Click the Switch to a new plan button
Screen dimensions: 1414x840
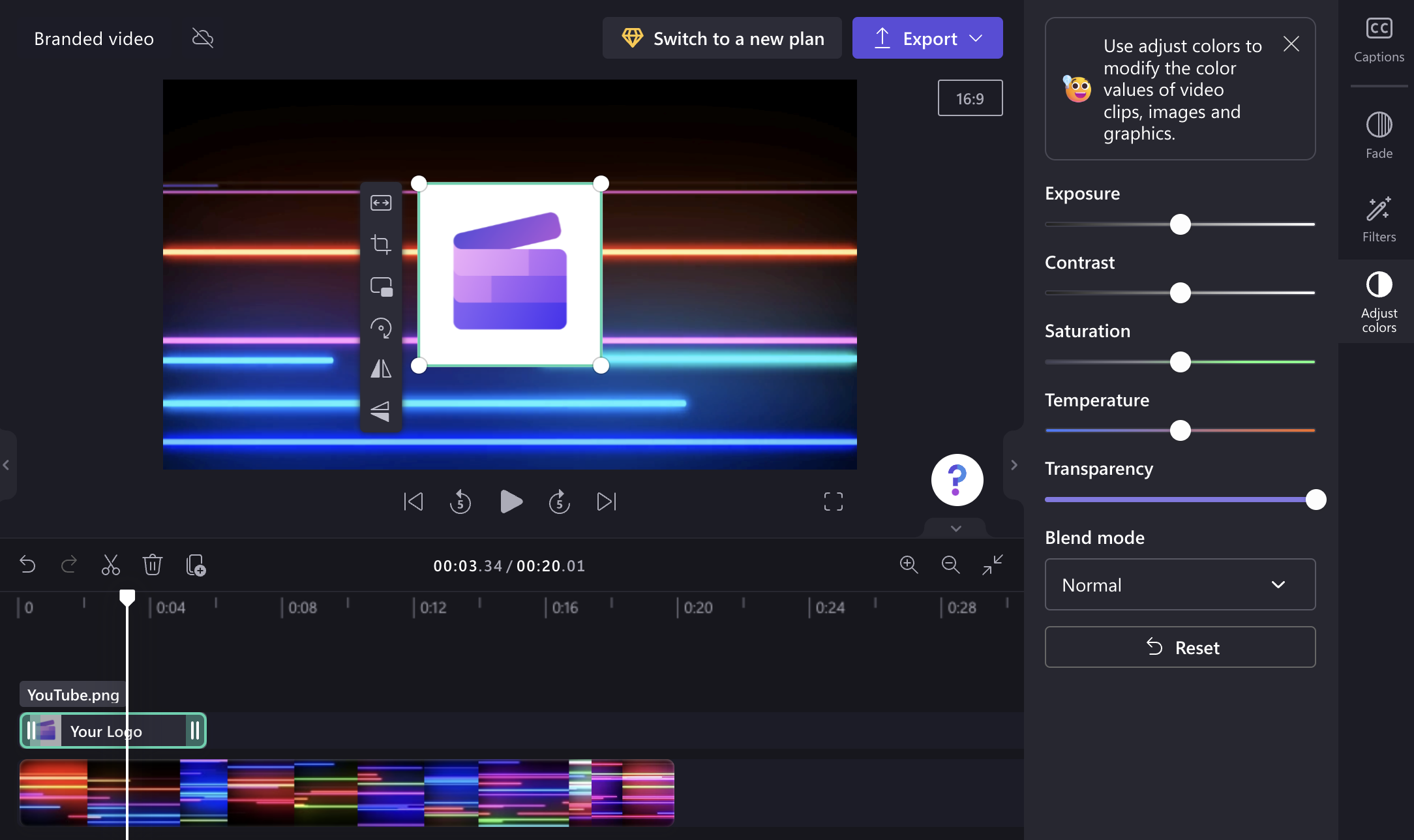[x=723, y=38]
